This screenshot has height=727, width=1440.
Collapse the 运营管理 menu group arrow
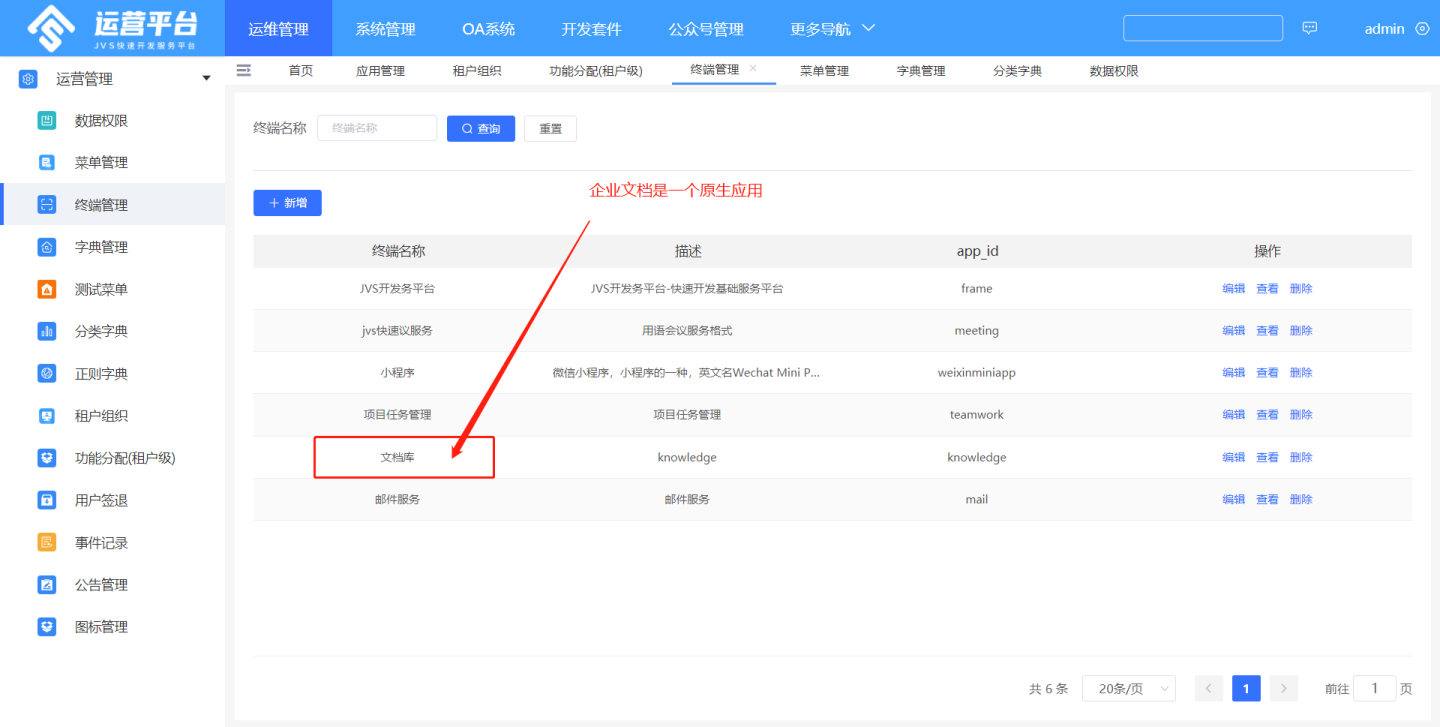[x=206, y=79]
